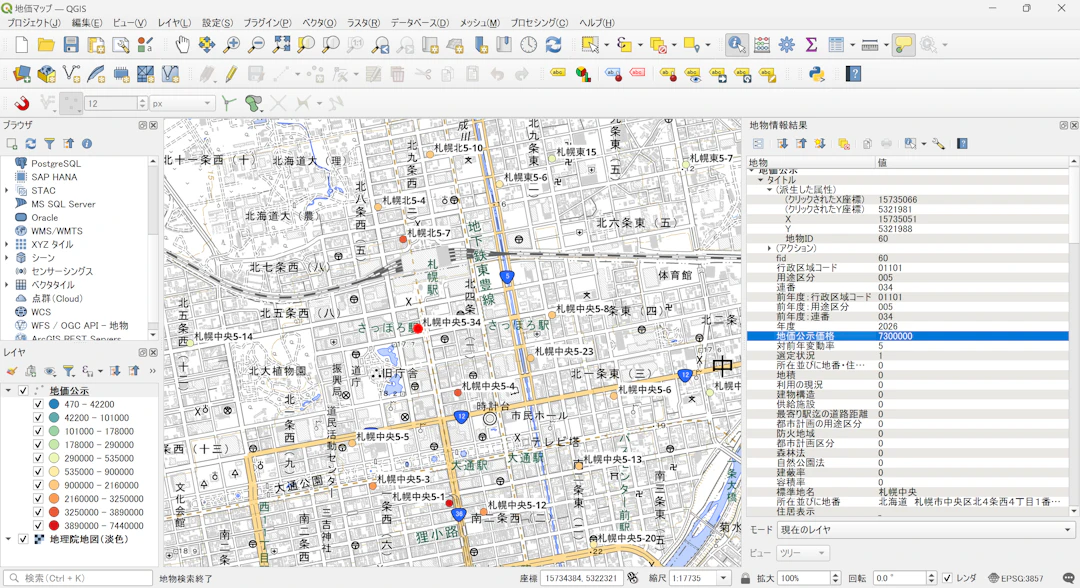
Task: Click the 検索 (Ctrl+K) locator field
Action: click(x=78, y=578)
